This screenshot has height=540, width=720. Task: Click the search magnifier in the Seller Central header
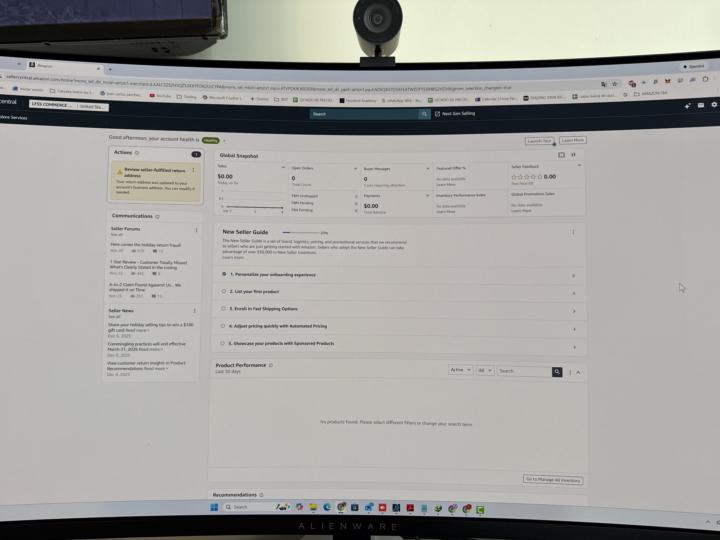[425, 114]
